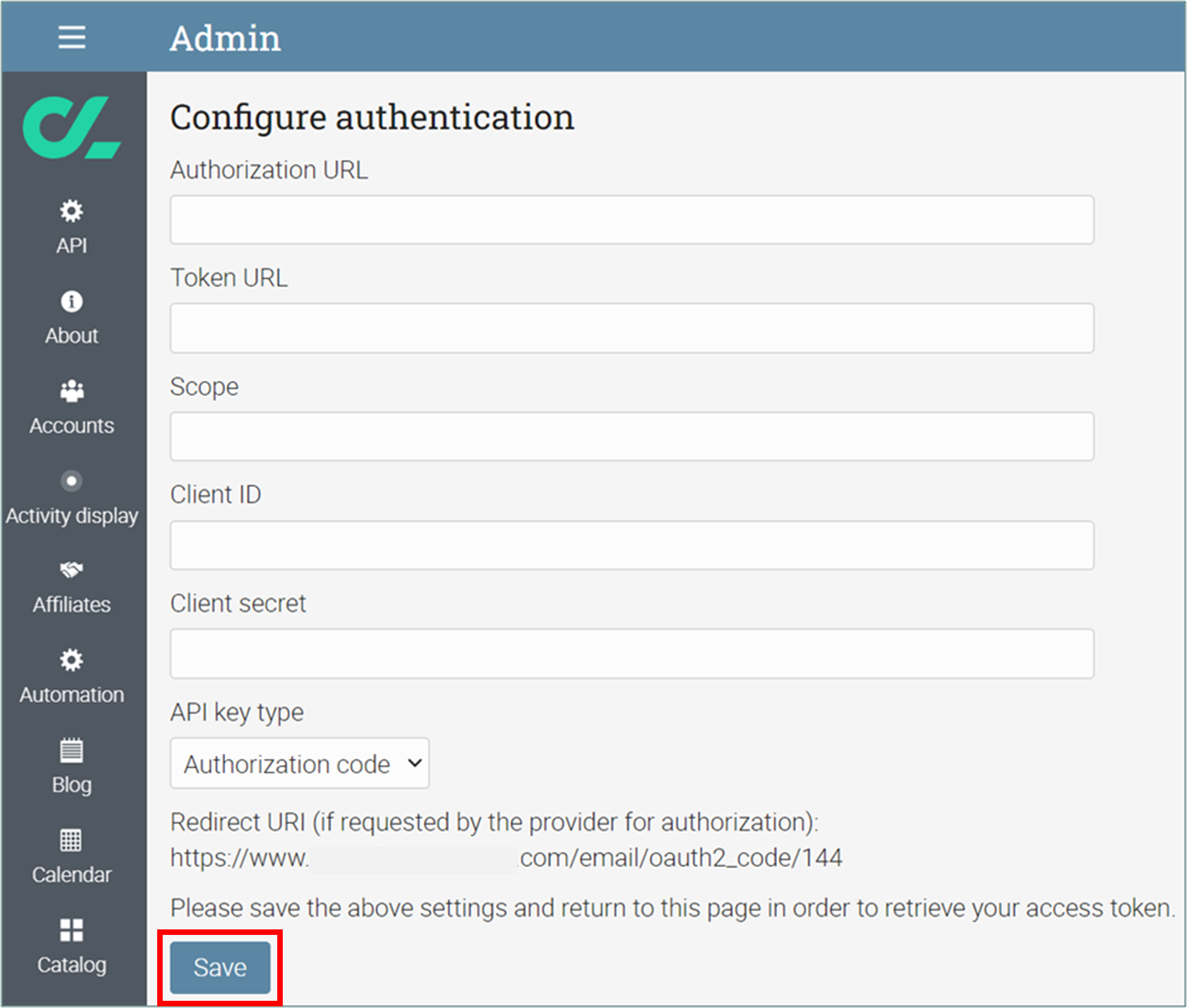Click the Automation gear icon

point(71,660)
